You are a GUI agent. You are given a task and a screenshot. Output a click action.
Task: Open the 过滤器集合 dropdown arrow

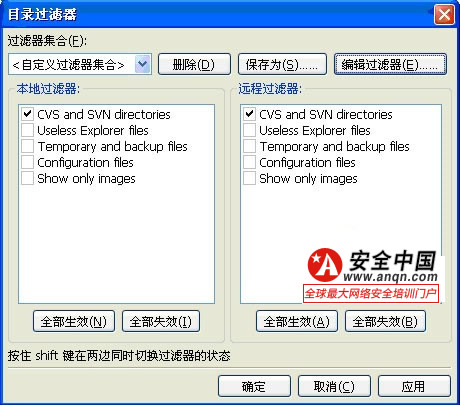tap(143, 64)
